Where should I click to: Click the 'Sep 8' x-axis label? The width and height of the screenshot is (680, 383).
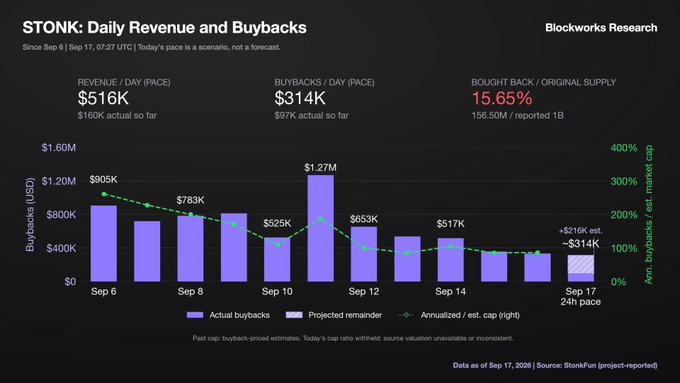tap(190, 291)
